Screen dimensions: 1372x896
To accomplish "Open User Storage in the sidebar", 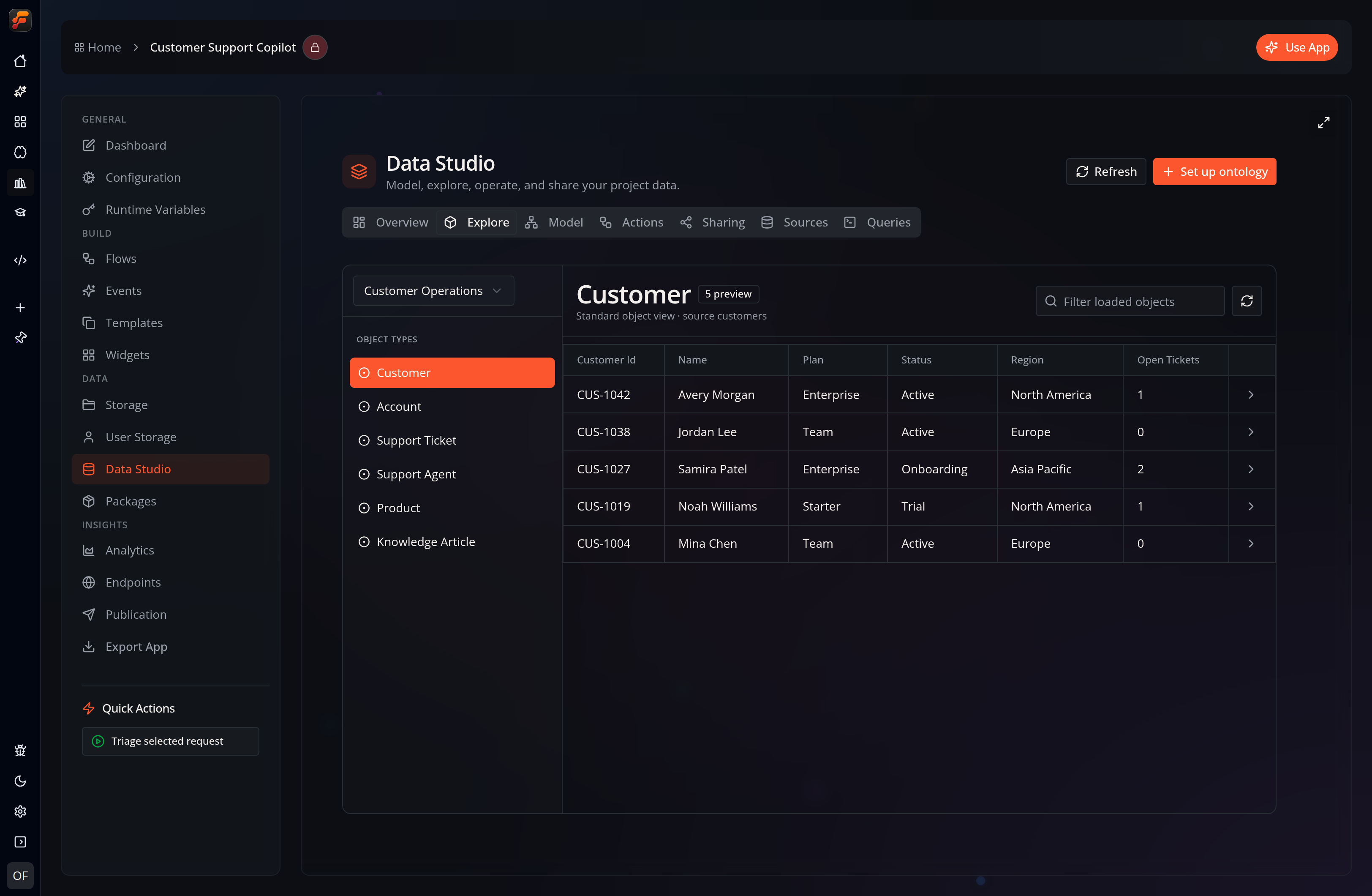I will pos(171,437).
